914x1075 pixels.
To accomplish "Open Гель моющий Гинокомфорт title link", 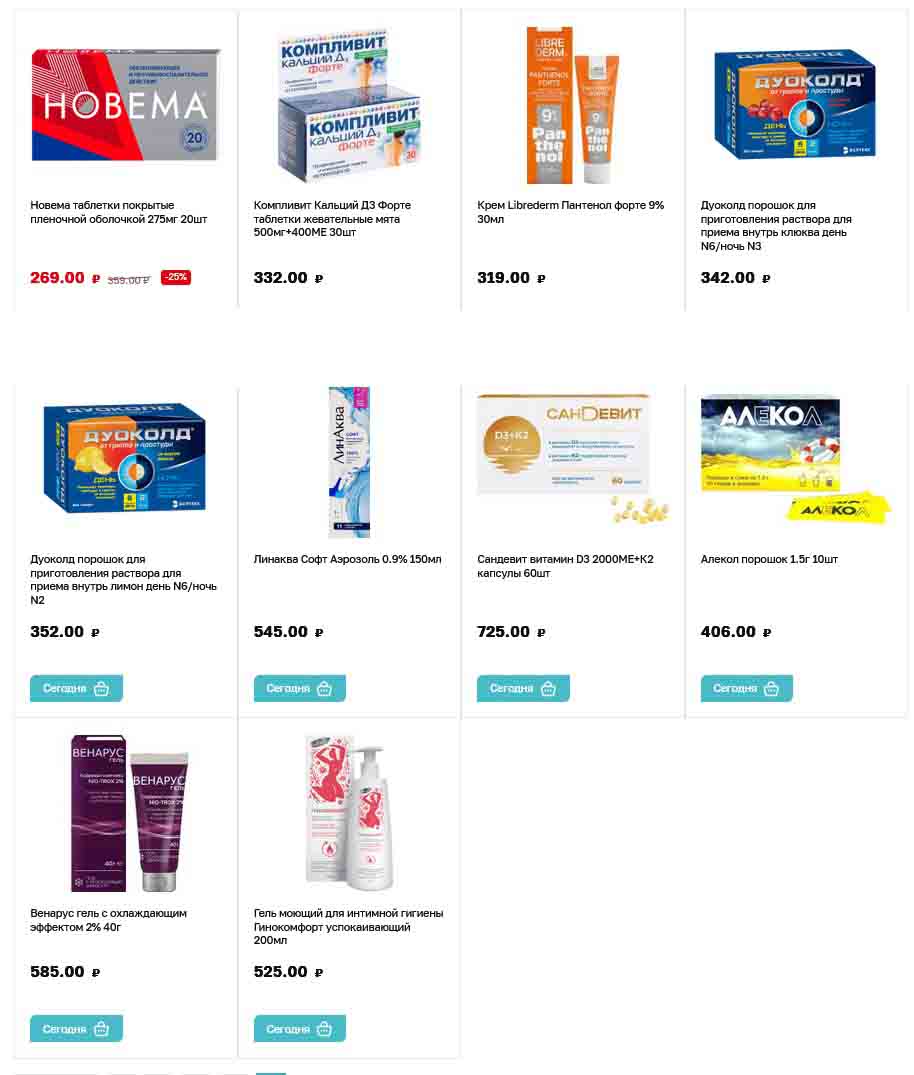I will tap(348, 926).
